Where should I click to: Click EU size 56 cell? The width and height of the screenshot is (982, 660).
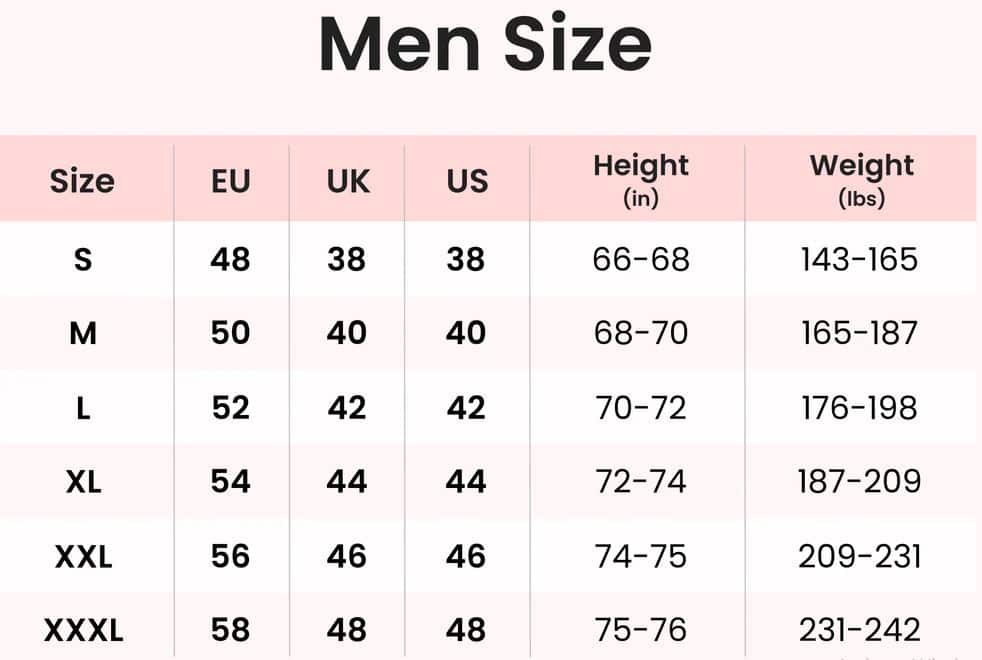pyautogui.click(x=230, y=556)
